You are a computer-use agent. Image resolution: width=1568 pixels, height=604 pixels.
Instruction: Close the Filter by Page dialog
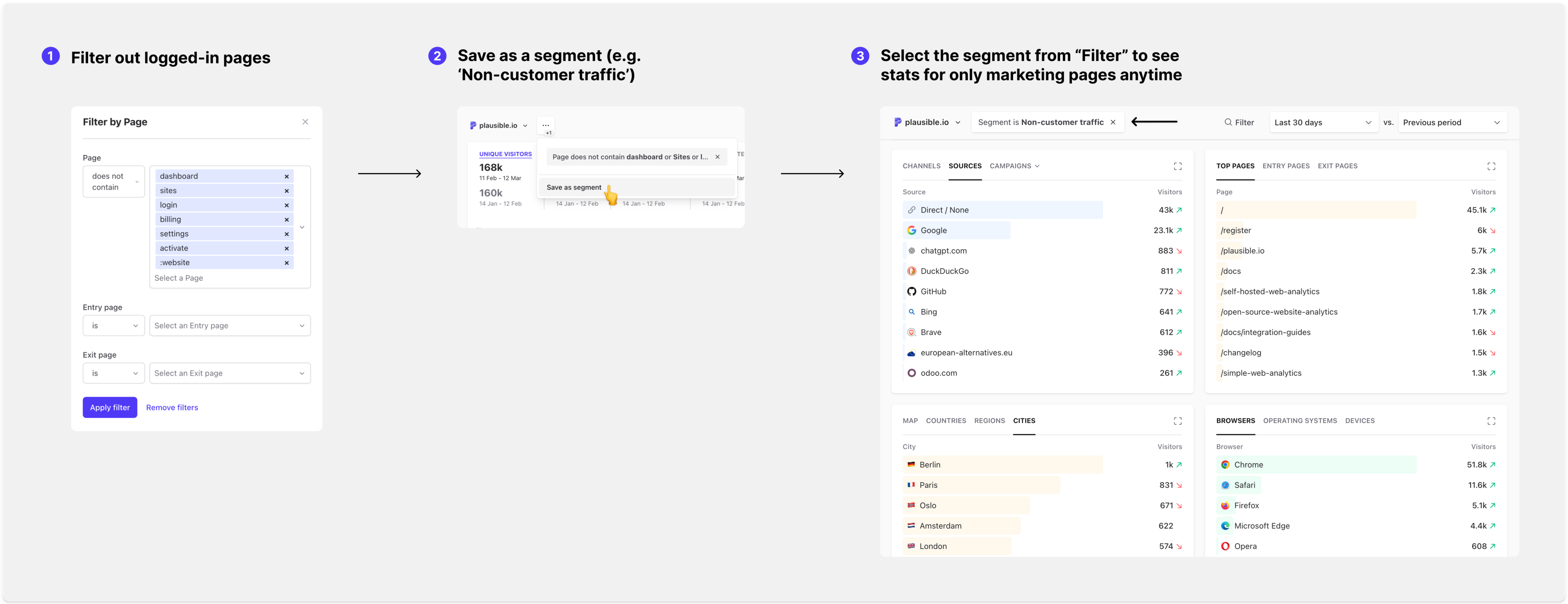click(305, 122)
